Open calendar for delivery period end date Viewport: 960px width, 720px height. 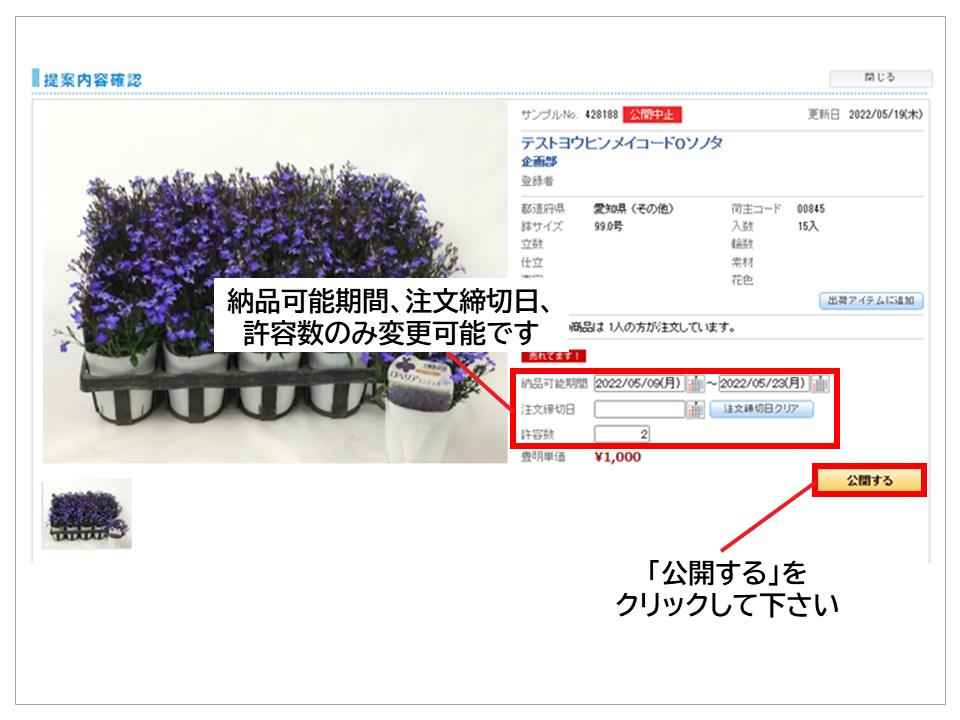(x=820, y=384)
